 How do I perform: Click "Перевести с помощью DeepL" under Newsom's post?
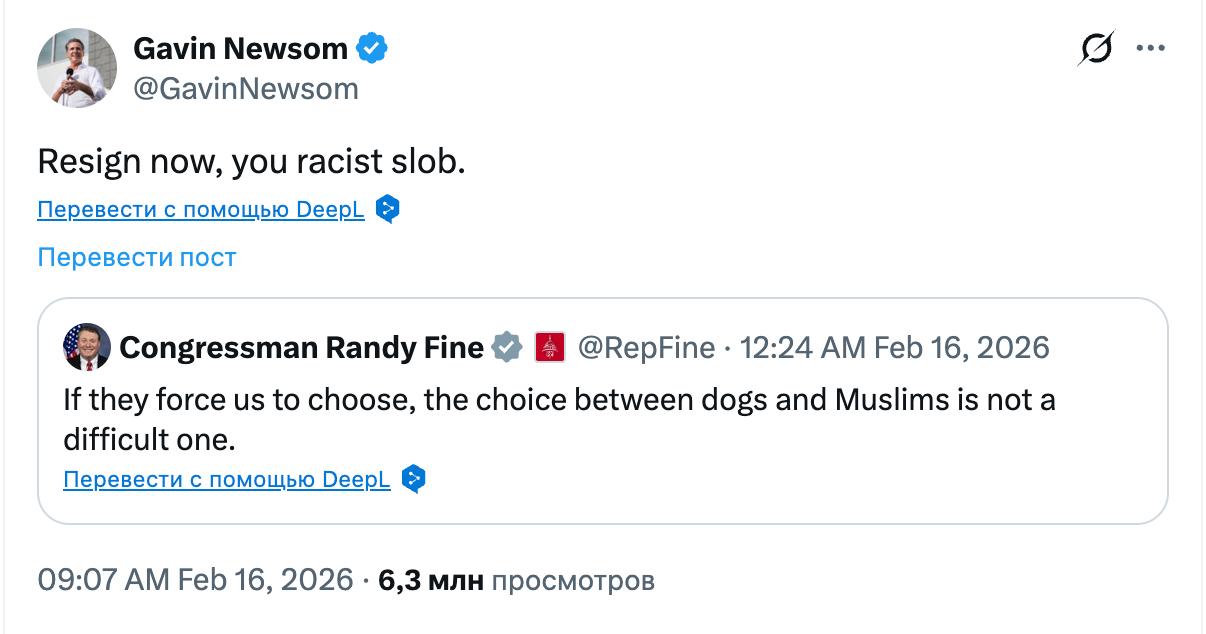200,210
